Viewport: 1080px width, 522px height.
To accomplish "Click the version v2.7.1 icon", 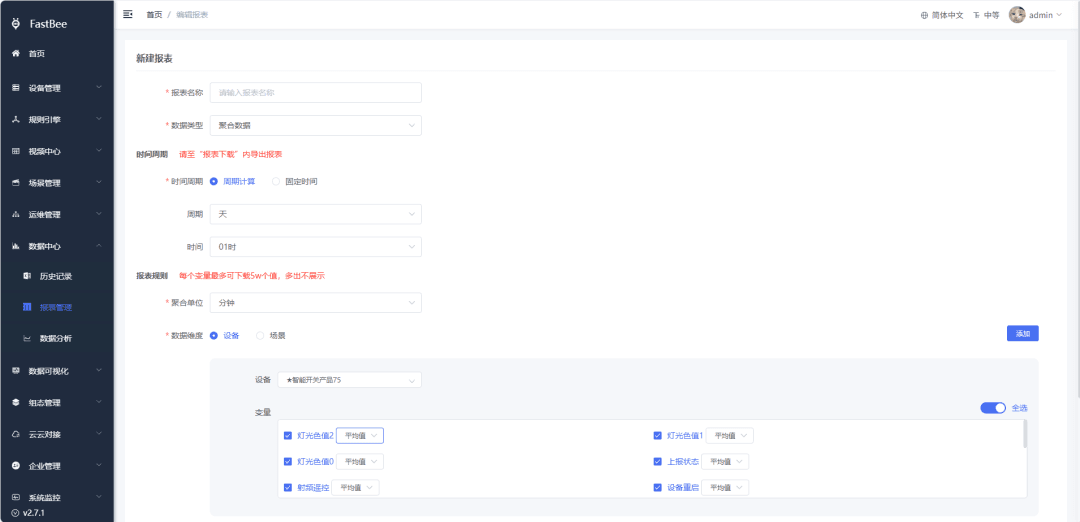I will point(15,514).
